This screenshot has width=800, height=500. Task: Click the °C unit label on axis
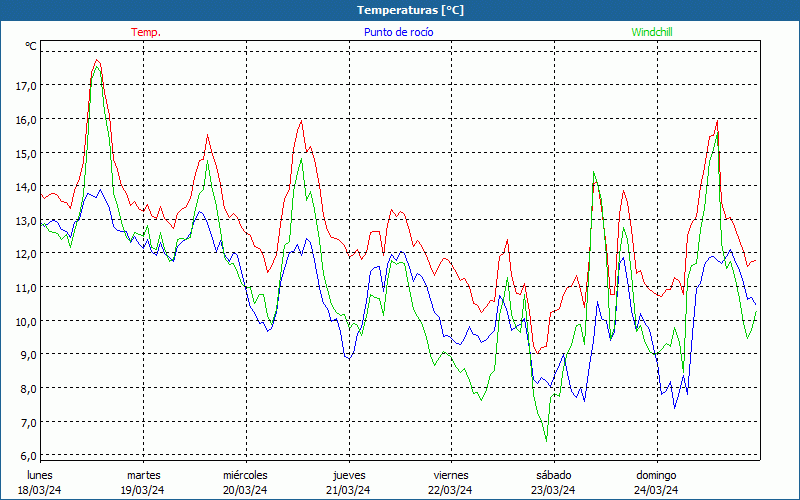point(31,46)
